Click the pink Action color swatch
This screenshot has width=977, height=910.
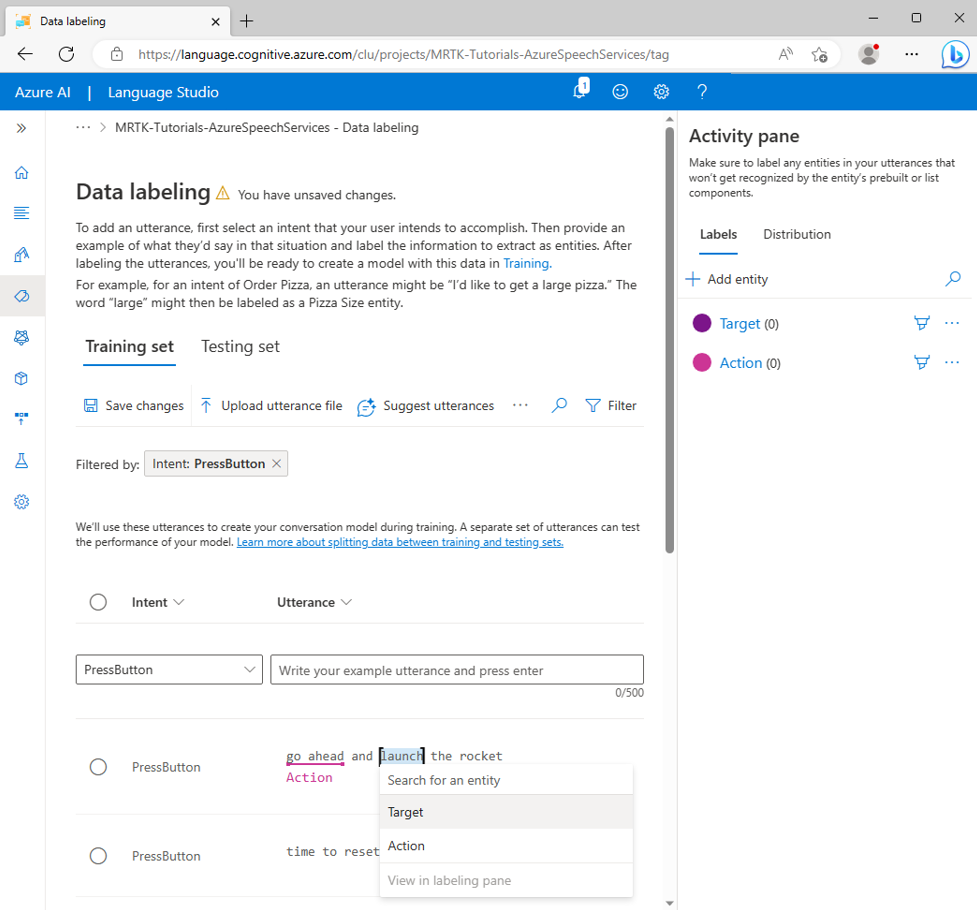point(702,362)
